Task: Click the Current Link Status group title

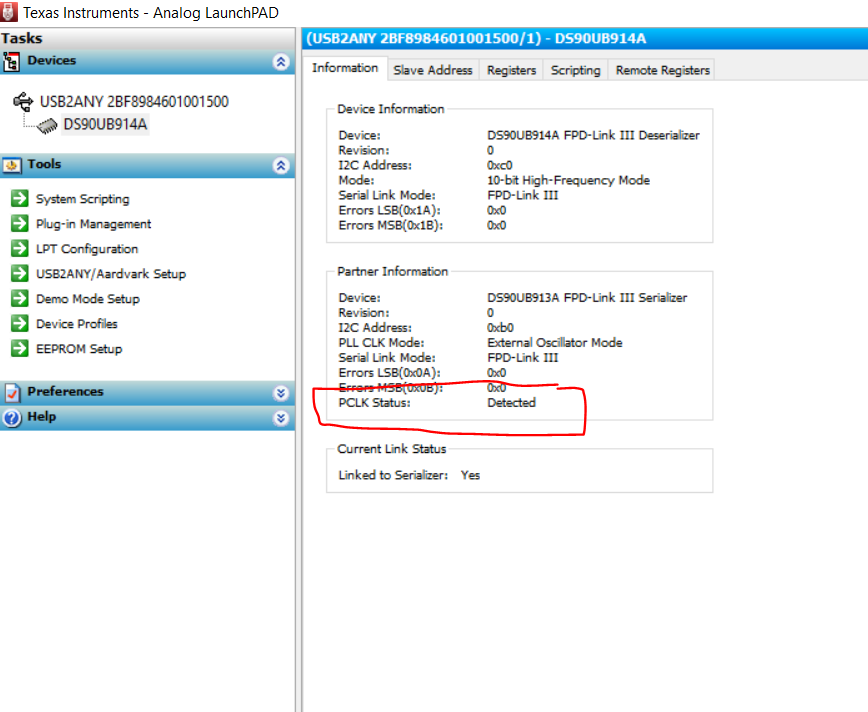Action: 391,449
